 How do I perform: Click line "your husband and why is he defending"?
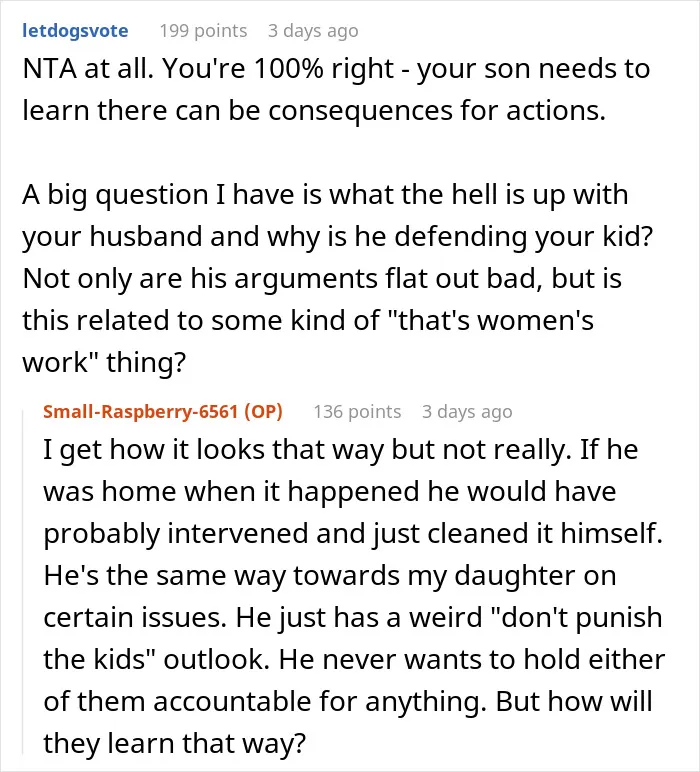coord(338,236)
